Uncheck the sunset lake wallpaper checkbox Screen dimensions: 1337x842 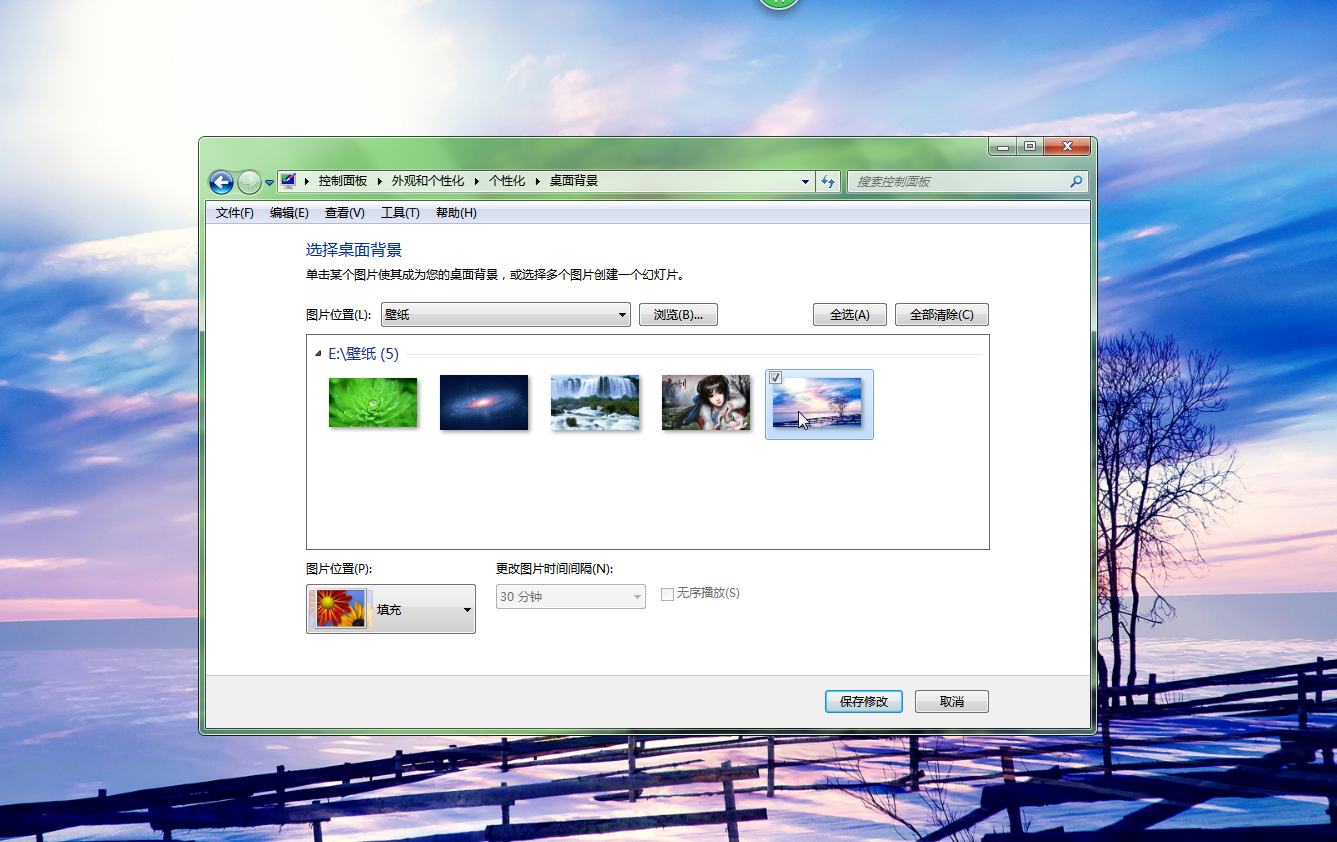pyautogui.click(x=776, y=377)
